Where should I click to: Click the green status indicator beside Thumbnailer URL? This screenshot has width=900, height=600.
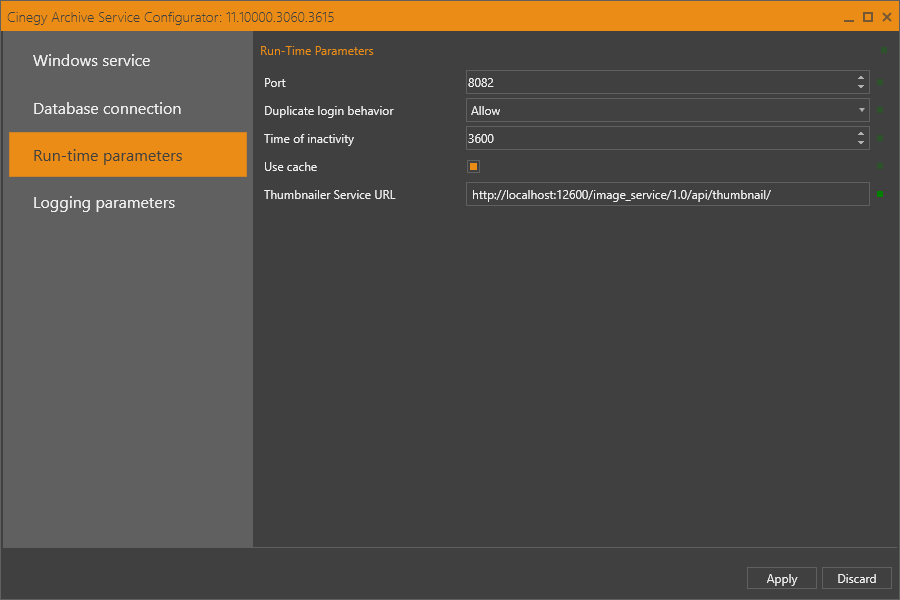pyautogui.click(x=880, y=194)
